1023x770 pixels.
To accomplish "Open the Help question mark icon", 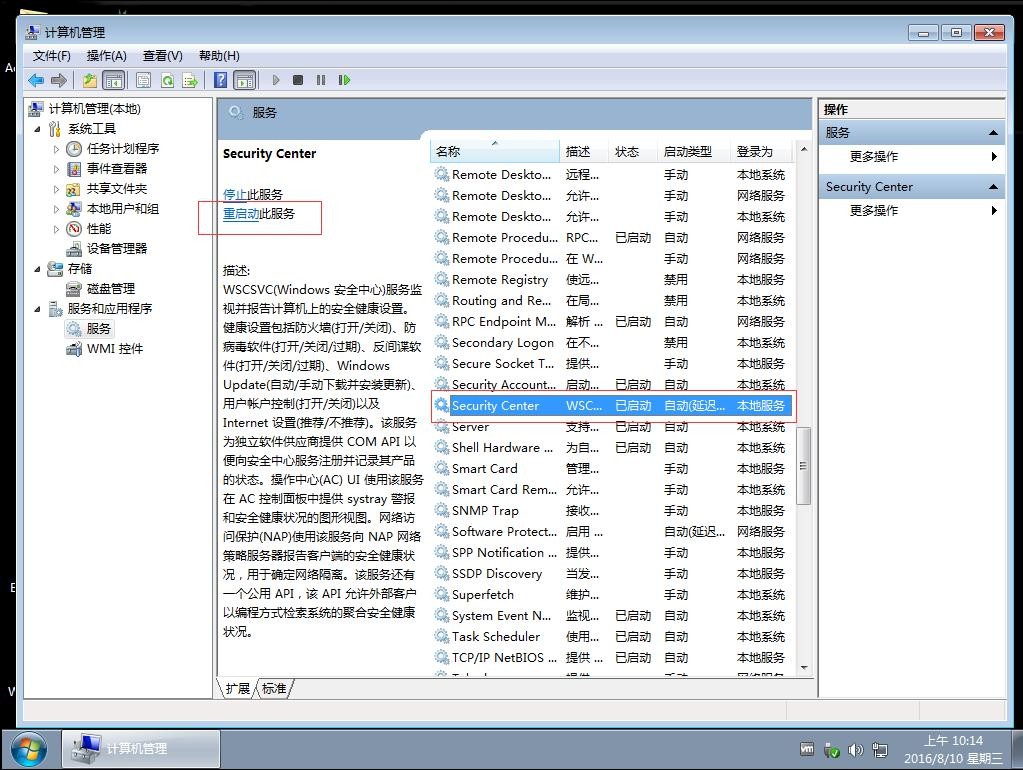I will 221,80.
